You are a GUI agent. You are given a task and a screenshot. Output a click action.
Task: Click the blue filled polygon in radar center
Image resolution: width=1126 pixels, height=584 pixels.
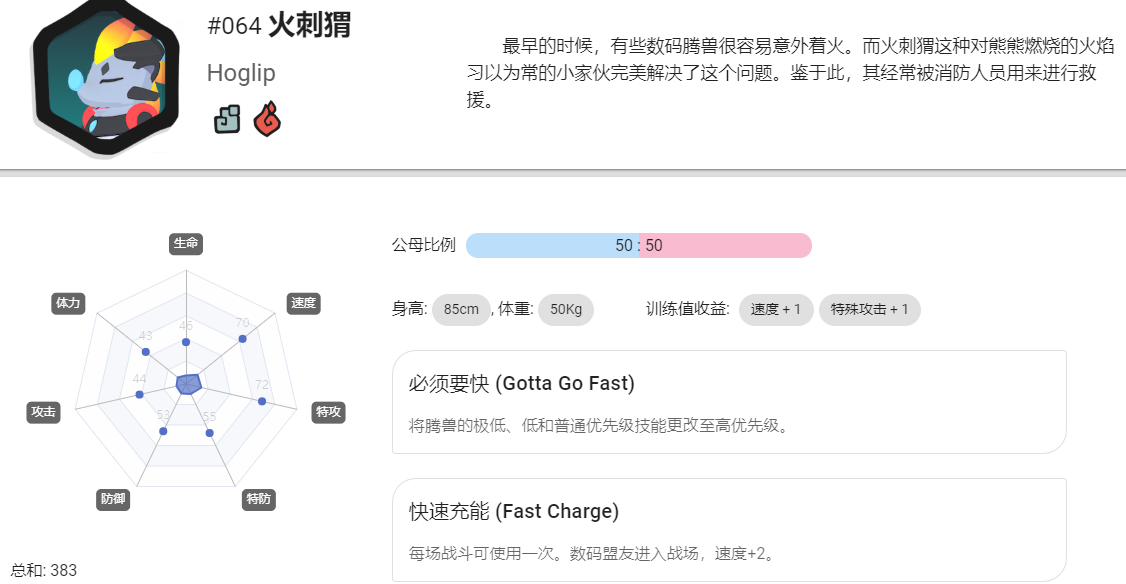(188, 384)
